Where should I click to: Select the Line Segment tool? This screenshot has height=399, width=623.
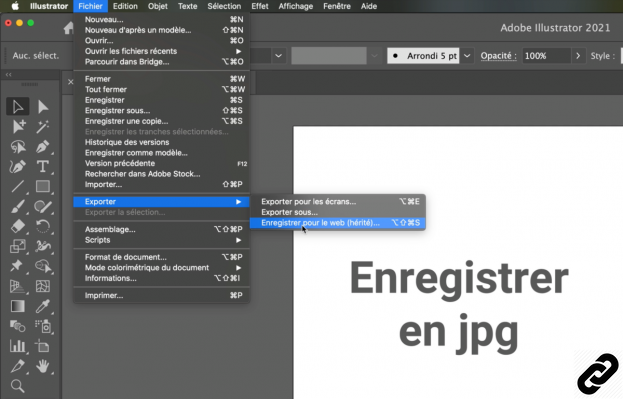[17, 186]
